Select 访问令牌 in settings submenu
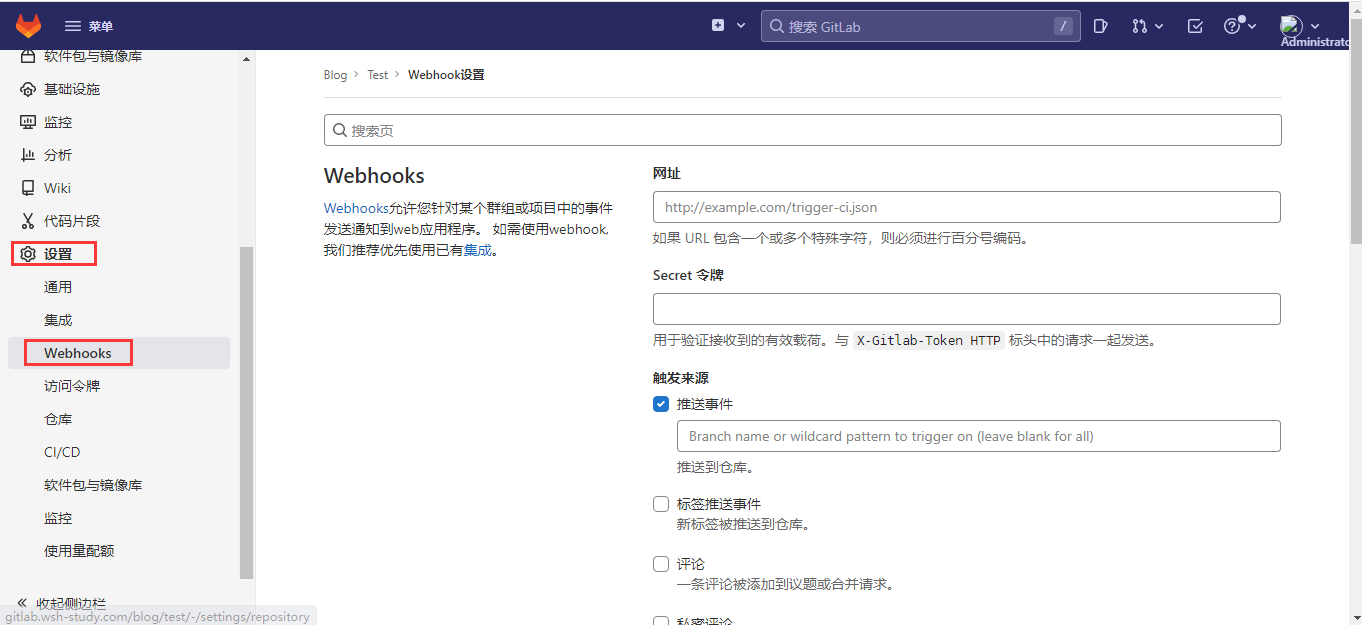The height and width of the screenshot is (625, 1362). (x=72, y=386)
